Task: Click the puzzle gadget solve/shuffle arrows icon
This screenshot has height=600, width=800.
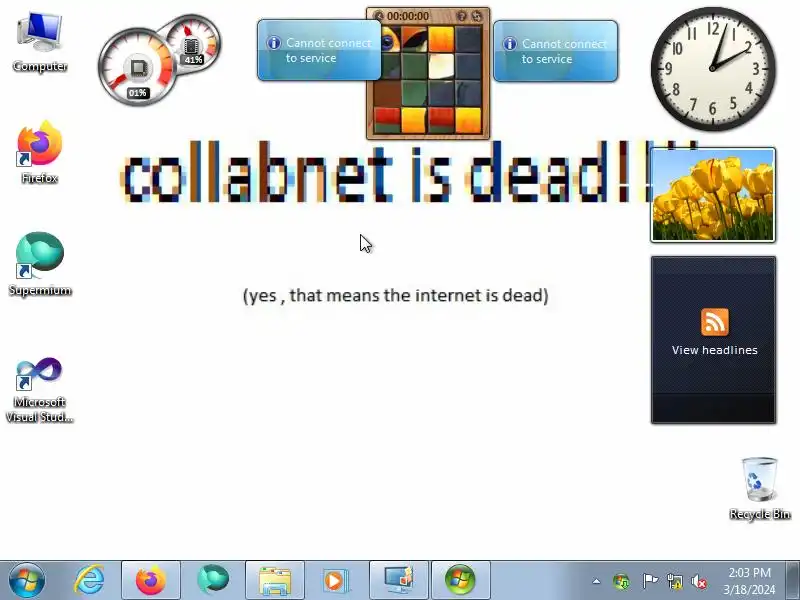Action: tap(477, 16)
